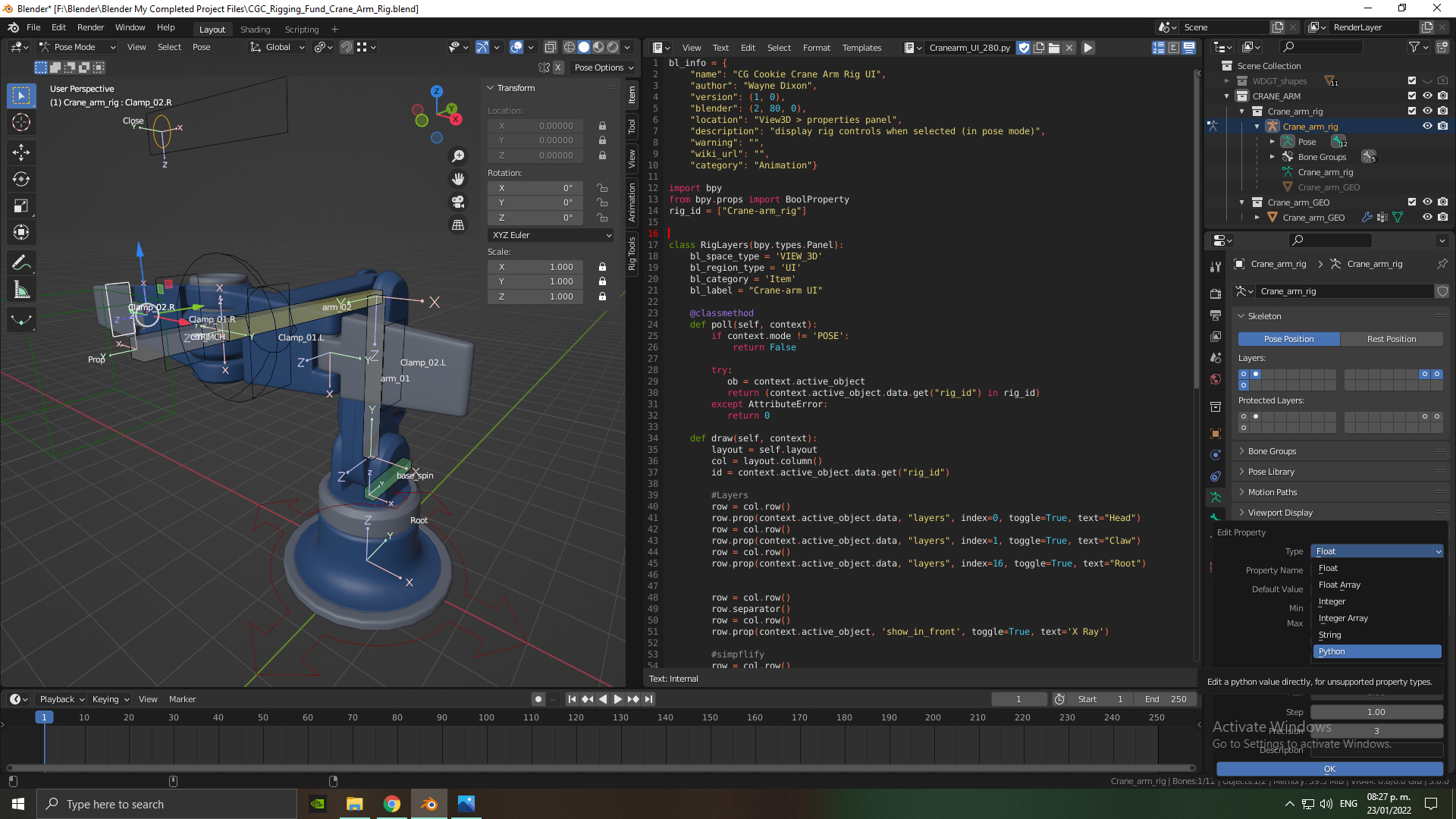The height and width of the screenshot is (819, 1456).
Task: Toggle the X location lock icon
Action: 602,126
